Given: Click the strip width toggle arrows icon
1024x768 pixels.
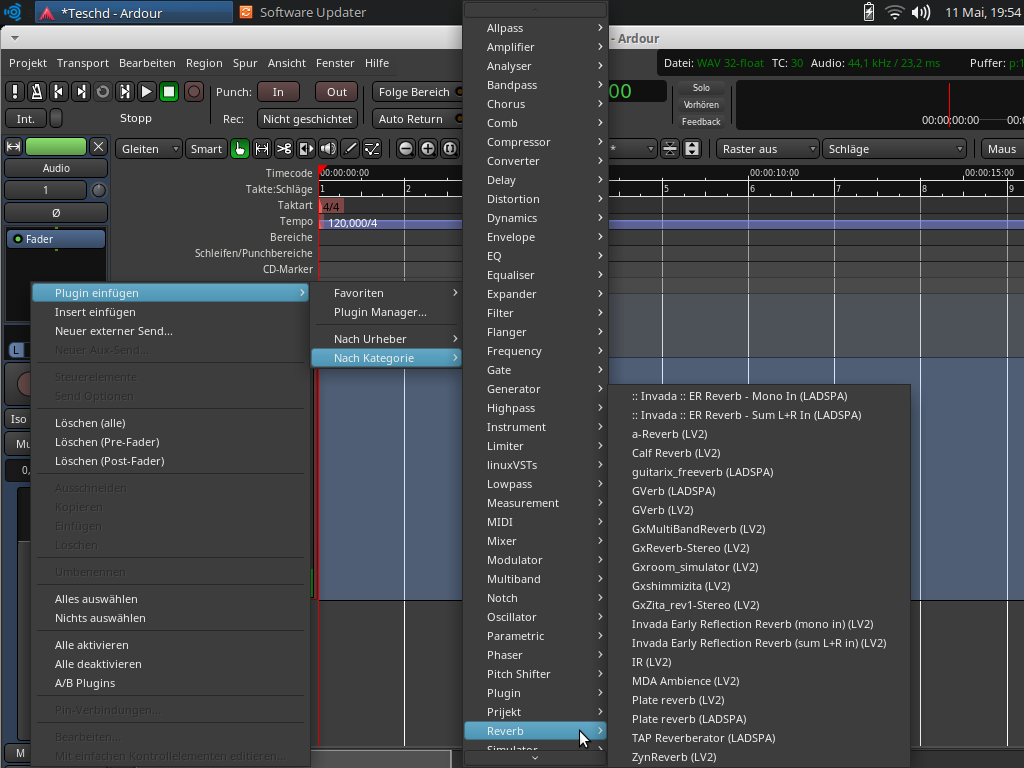Looking at the screenshot, I should point(13,147).
